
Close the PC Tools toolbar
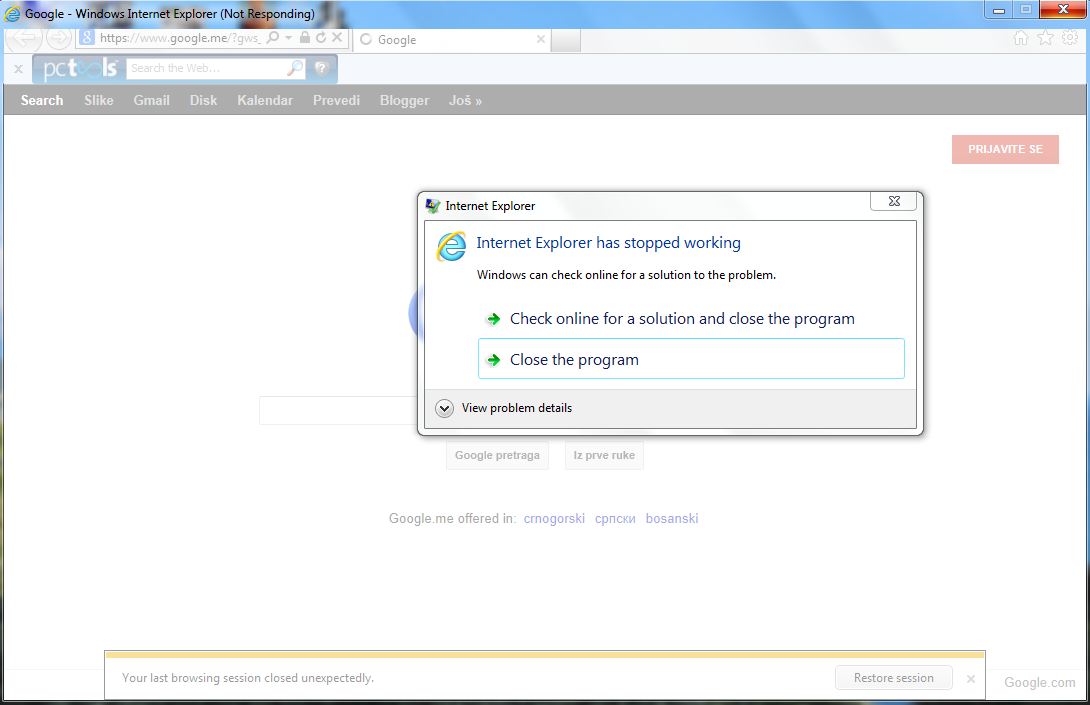[19, 69]
